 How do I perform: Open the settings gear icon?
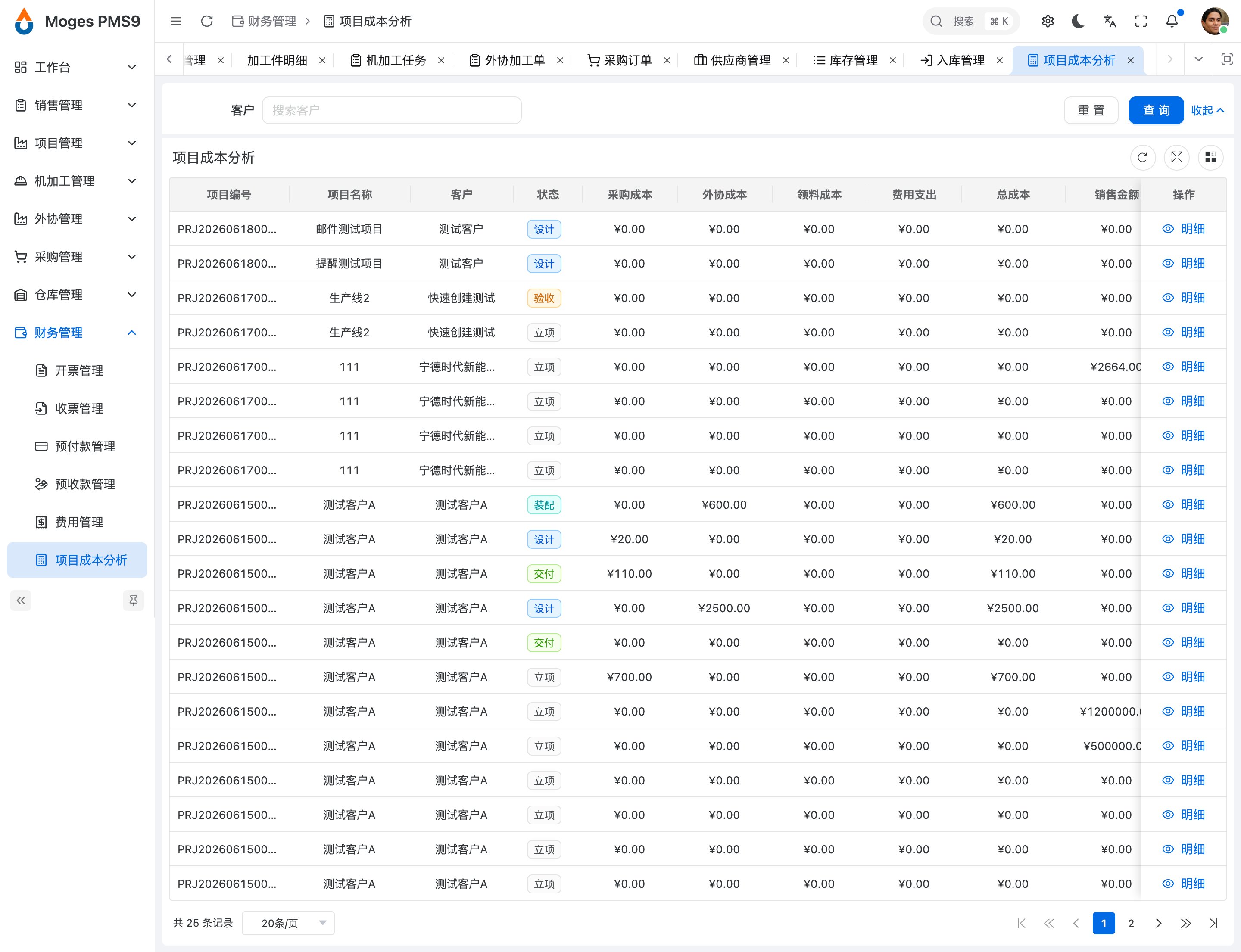1048,21
